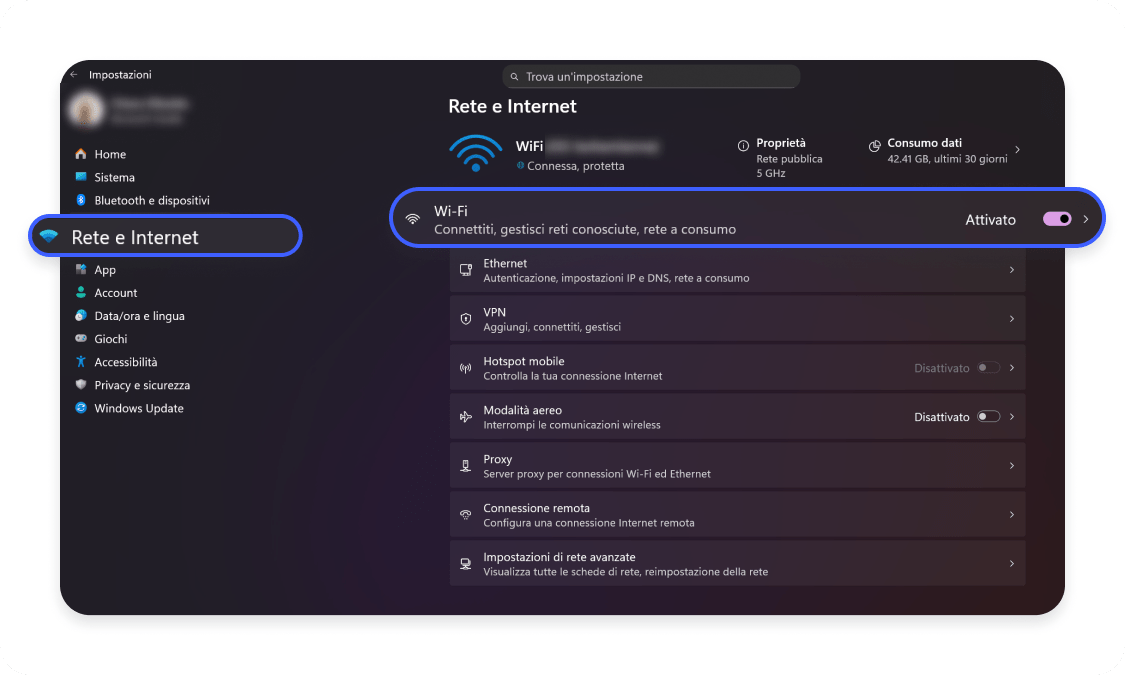Image resolution: width=1125 pixels, height=676 pixels.
Task: Click the Trova un'impostazione search field
Action: point(651,76)
